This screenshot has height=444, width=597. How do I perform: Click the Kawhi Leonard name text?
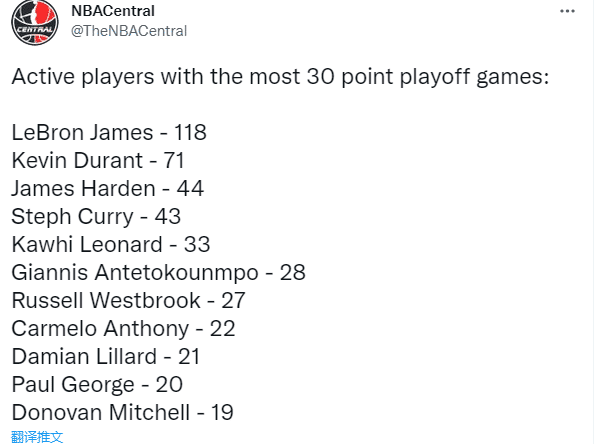point(87,244)
